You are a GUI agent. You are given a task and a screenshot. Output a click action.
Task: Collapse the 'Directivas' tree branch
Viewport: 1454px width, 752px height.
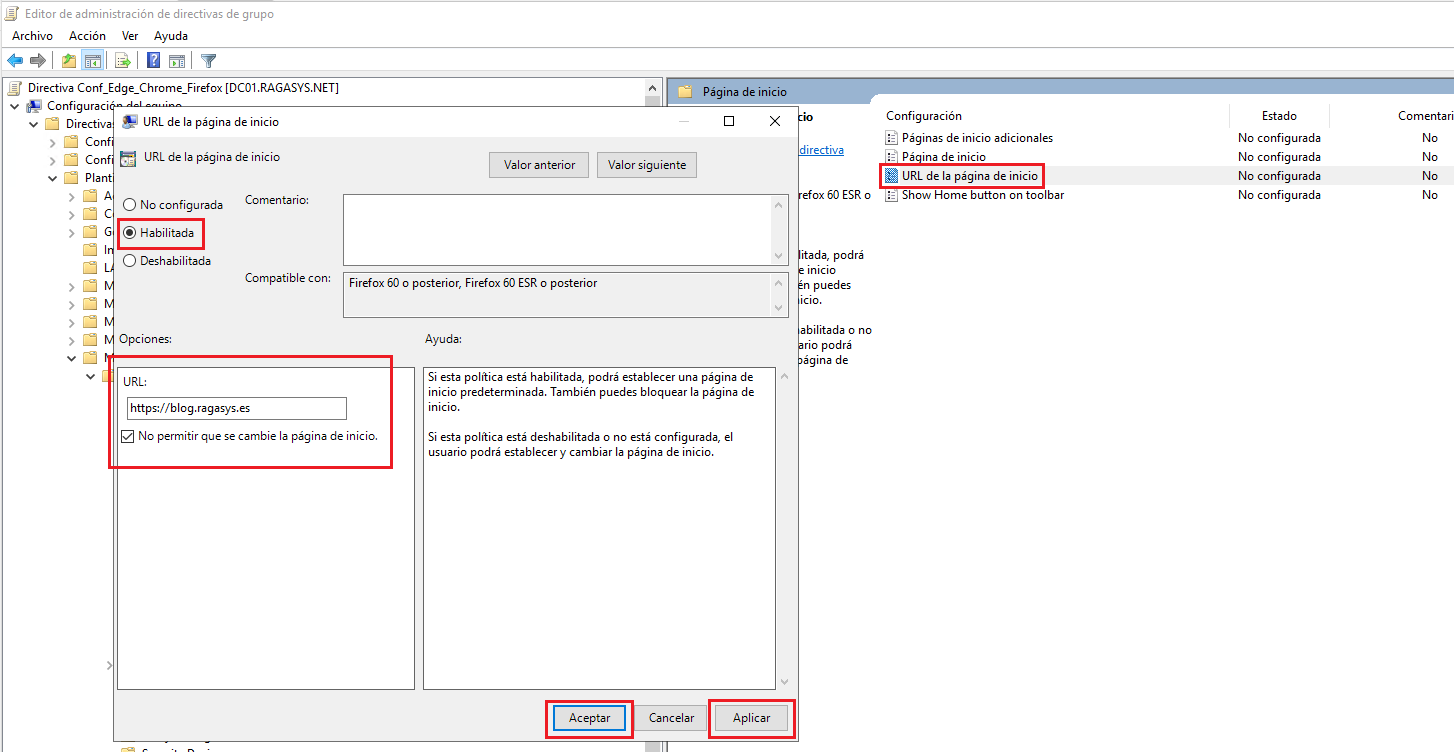pyautogui.click(x=32, y=123)
